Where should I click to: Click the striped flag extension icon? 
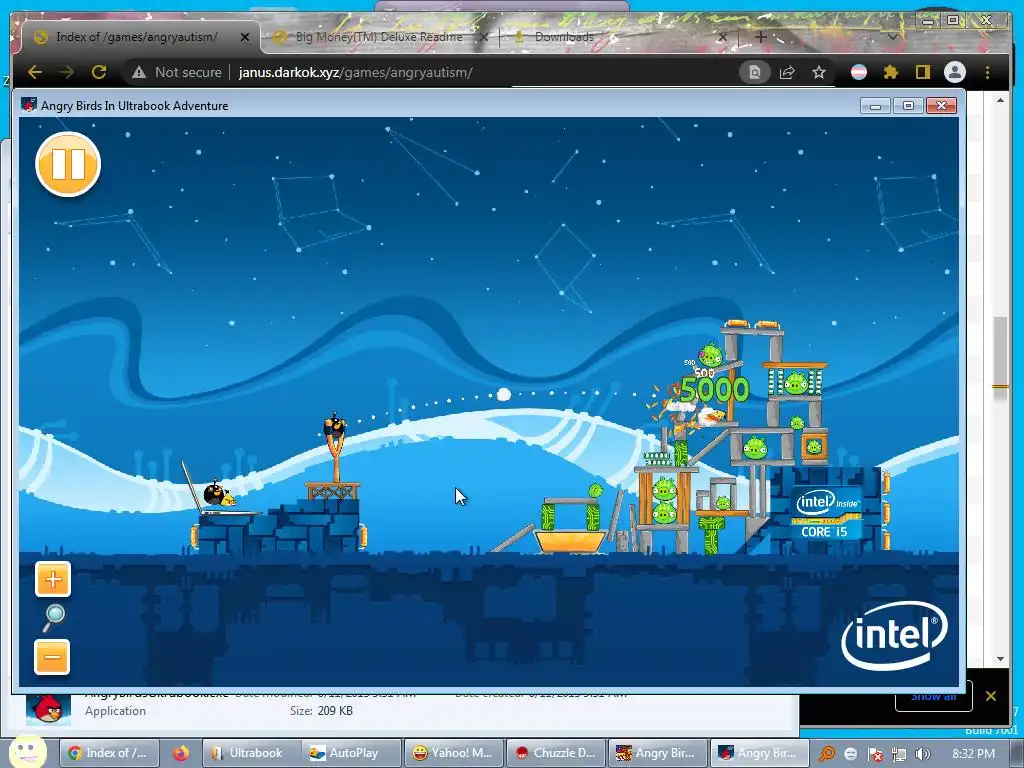pos(859,72)
